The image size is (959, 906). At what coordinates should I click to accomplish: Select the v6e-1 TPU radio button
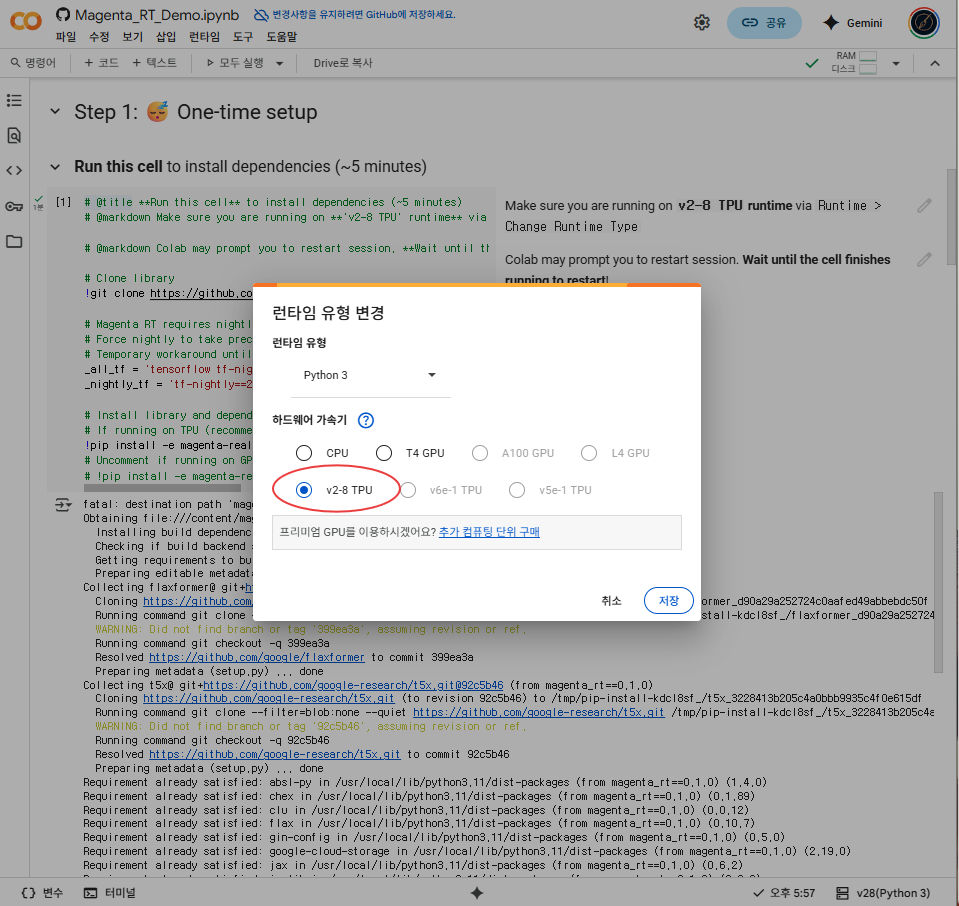coord(408,490)
